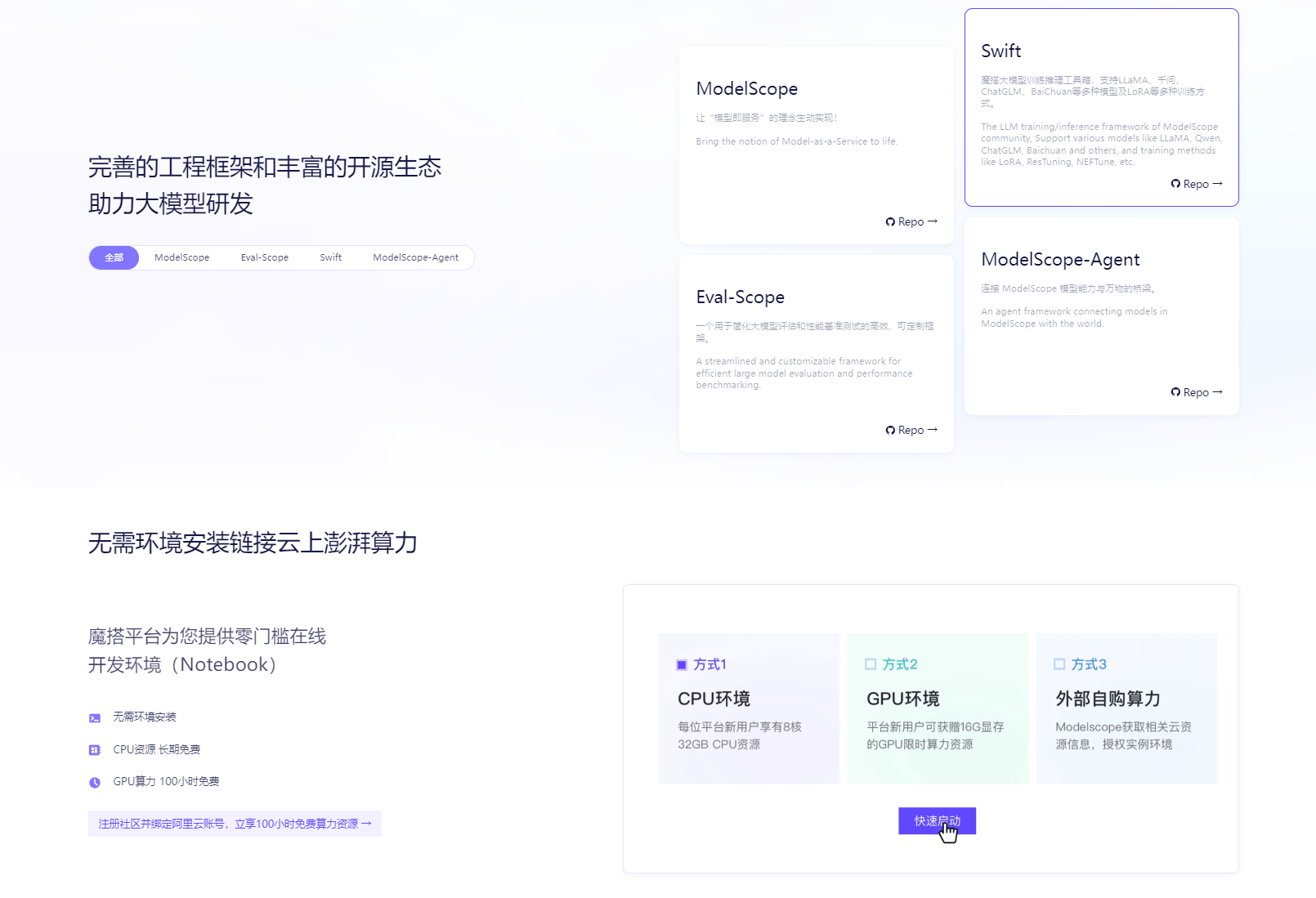Open the 注册社区并绑定阿里云账号 link
This screenshot has height=898, width=1316.
click(235, 824)
